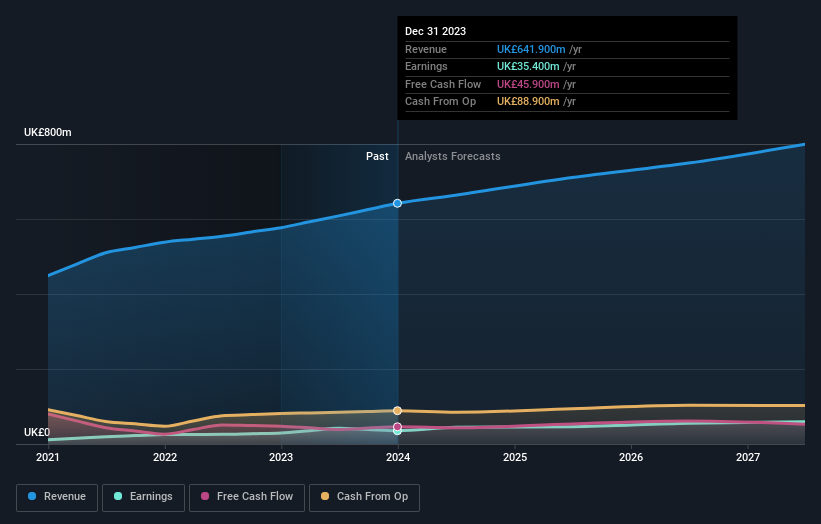Click the UK£88.900m cash from op value
The image size is (821, 524).
tap(528, 102)
